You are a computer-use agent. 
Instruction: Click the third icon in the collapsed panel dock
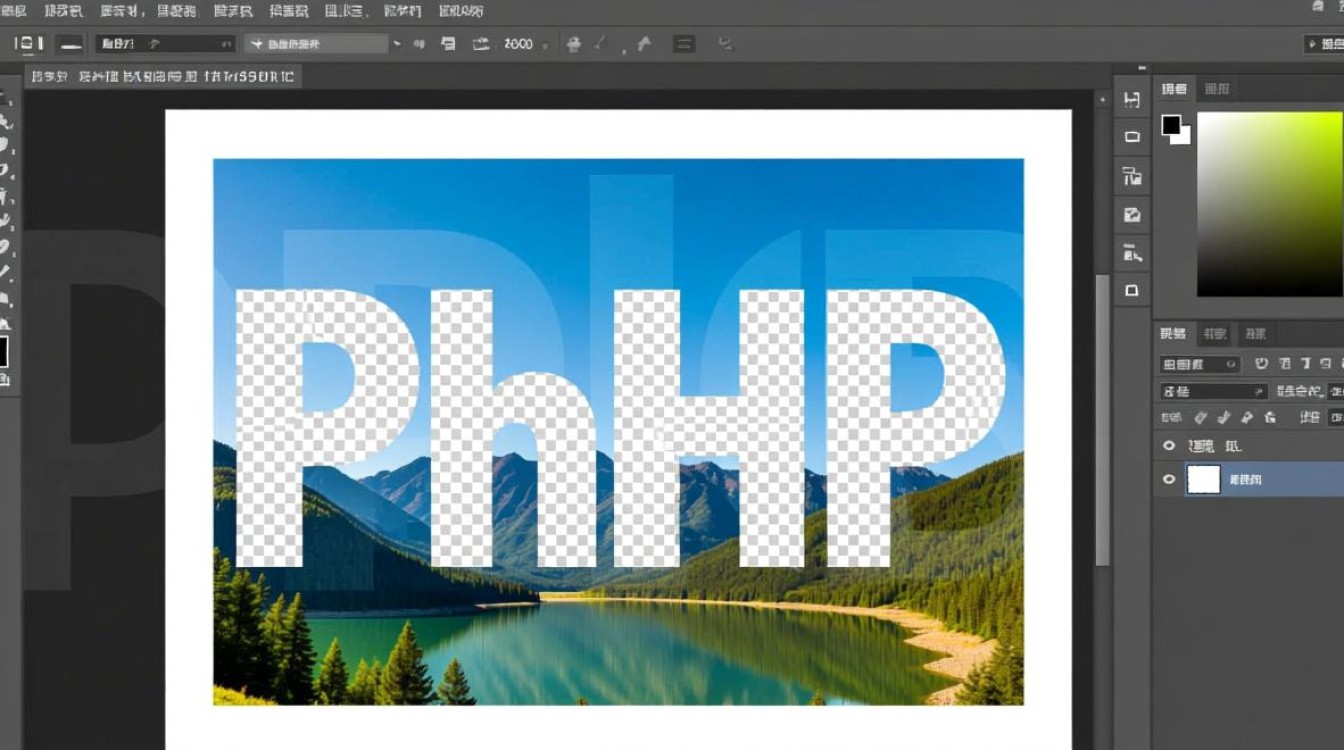click(1132, 177)
